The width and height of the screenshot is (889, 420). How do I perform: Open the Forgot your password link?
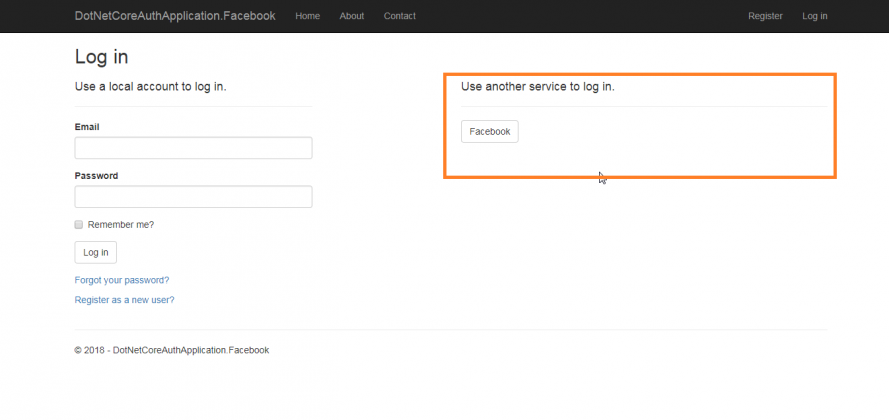(122, 280)
